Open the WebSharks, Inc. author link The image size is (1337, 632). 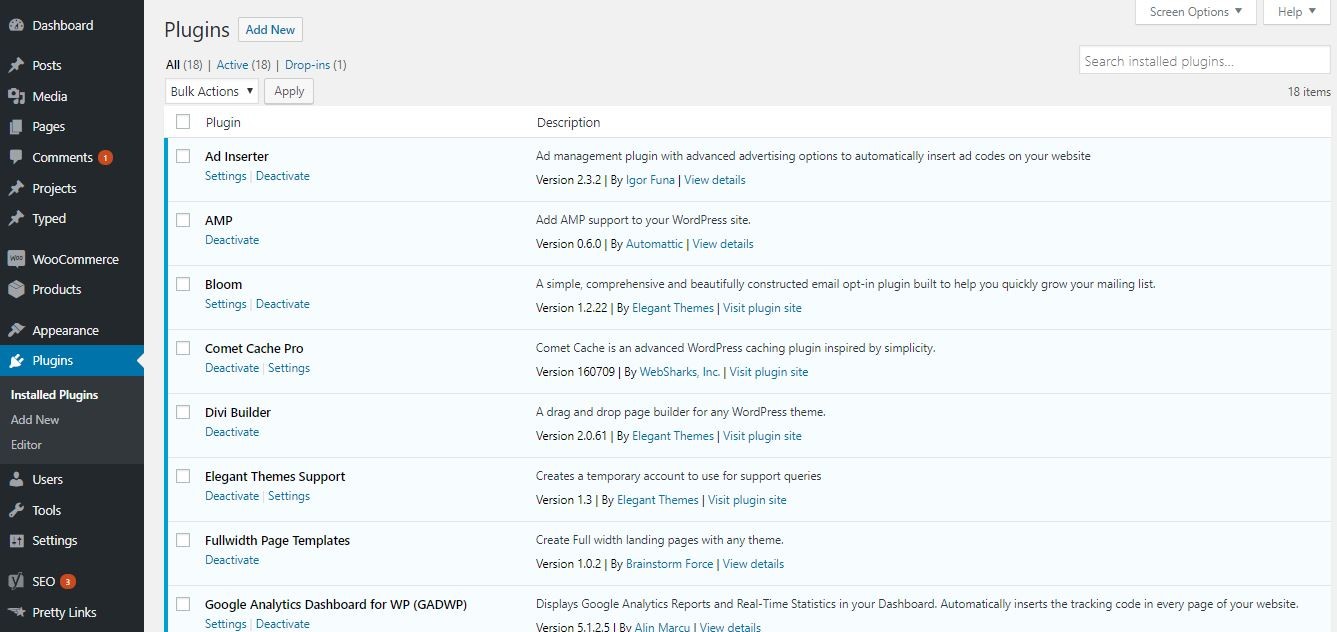[680, 372]
